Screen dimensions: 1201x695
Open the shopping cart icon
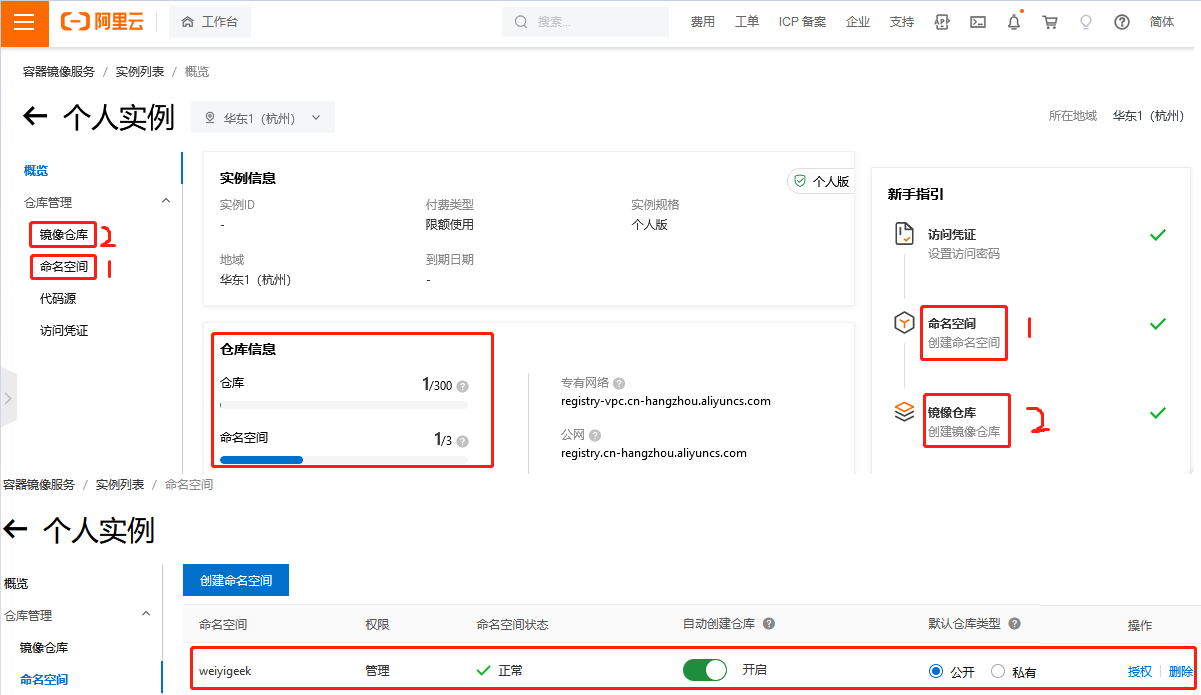tap(1050, 22)
